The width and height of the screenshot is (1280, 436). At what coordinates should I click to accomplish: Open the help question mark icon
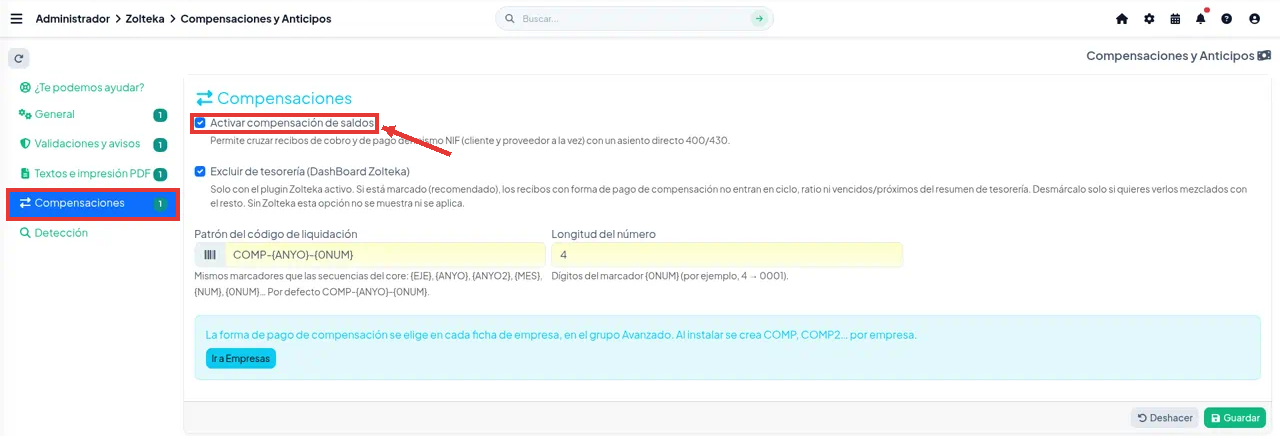1227,19
